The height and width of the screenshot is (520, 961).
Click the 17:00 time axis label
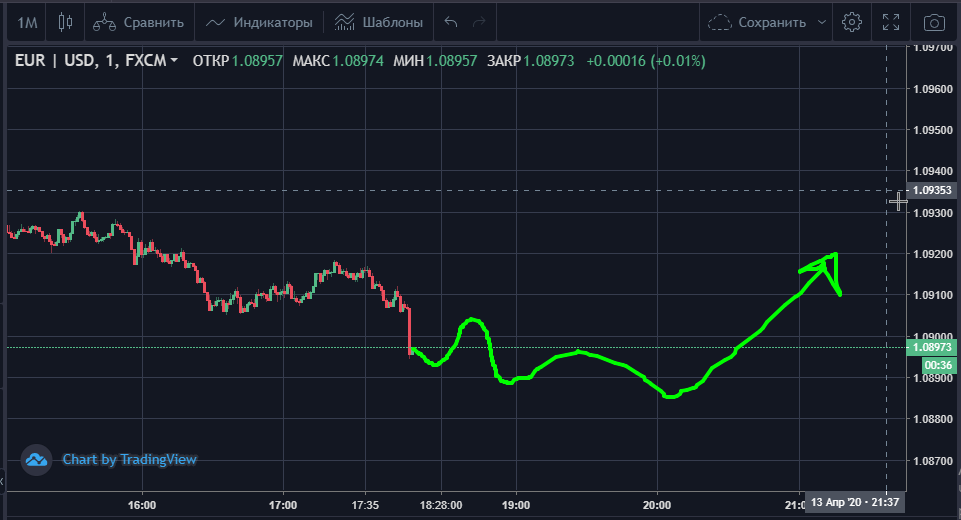pyautogui.click(x=283, y=505)
